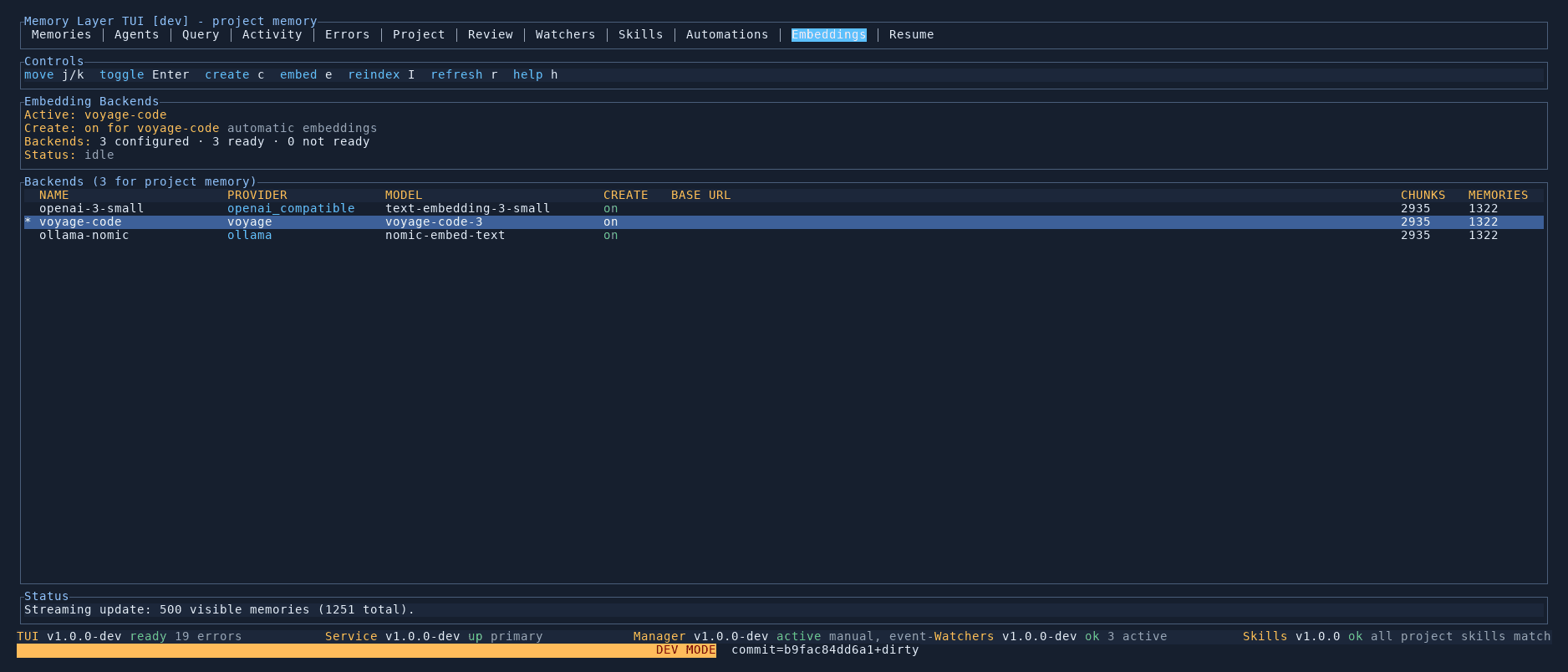1568x672 pixels.
Task: Click the move j/k control hint
Action: click(x=54, y=74)
